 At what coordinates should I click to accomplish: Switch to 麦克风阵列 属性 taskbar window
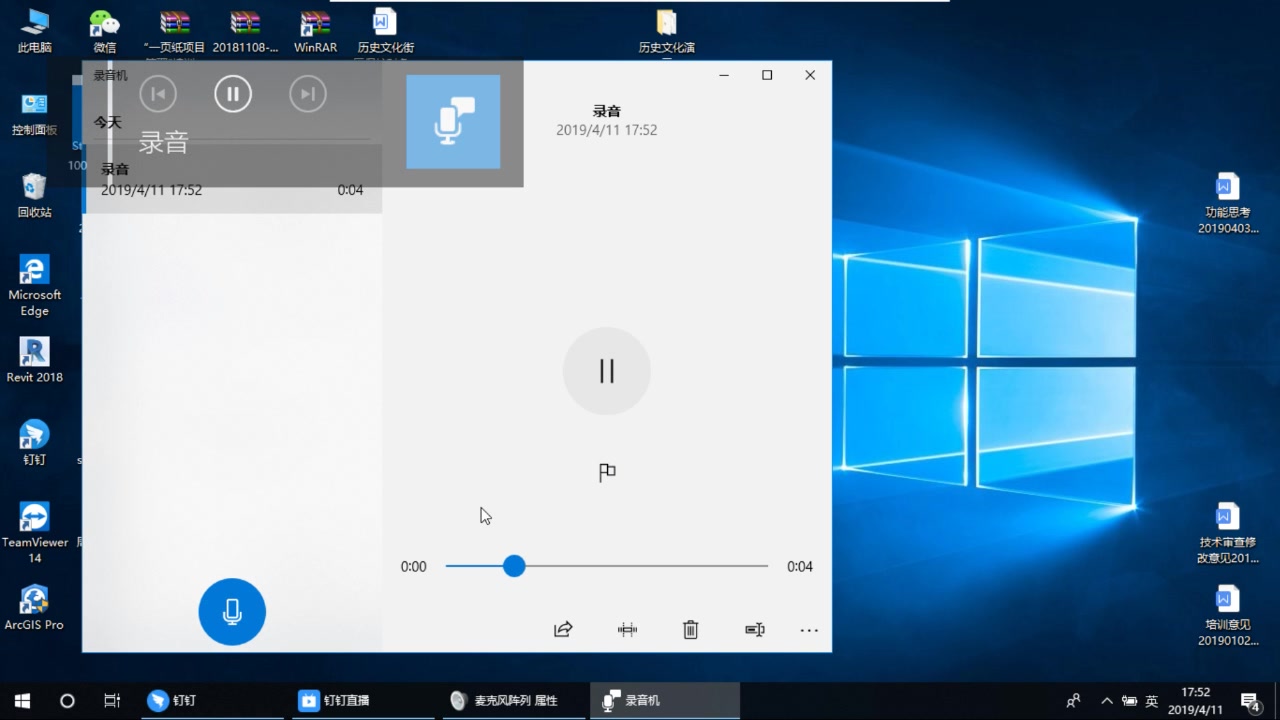tap(514, 701)
